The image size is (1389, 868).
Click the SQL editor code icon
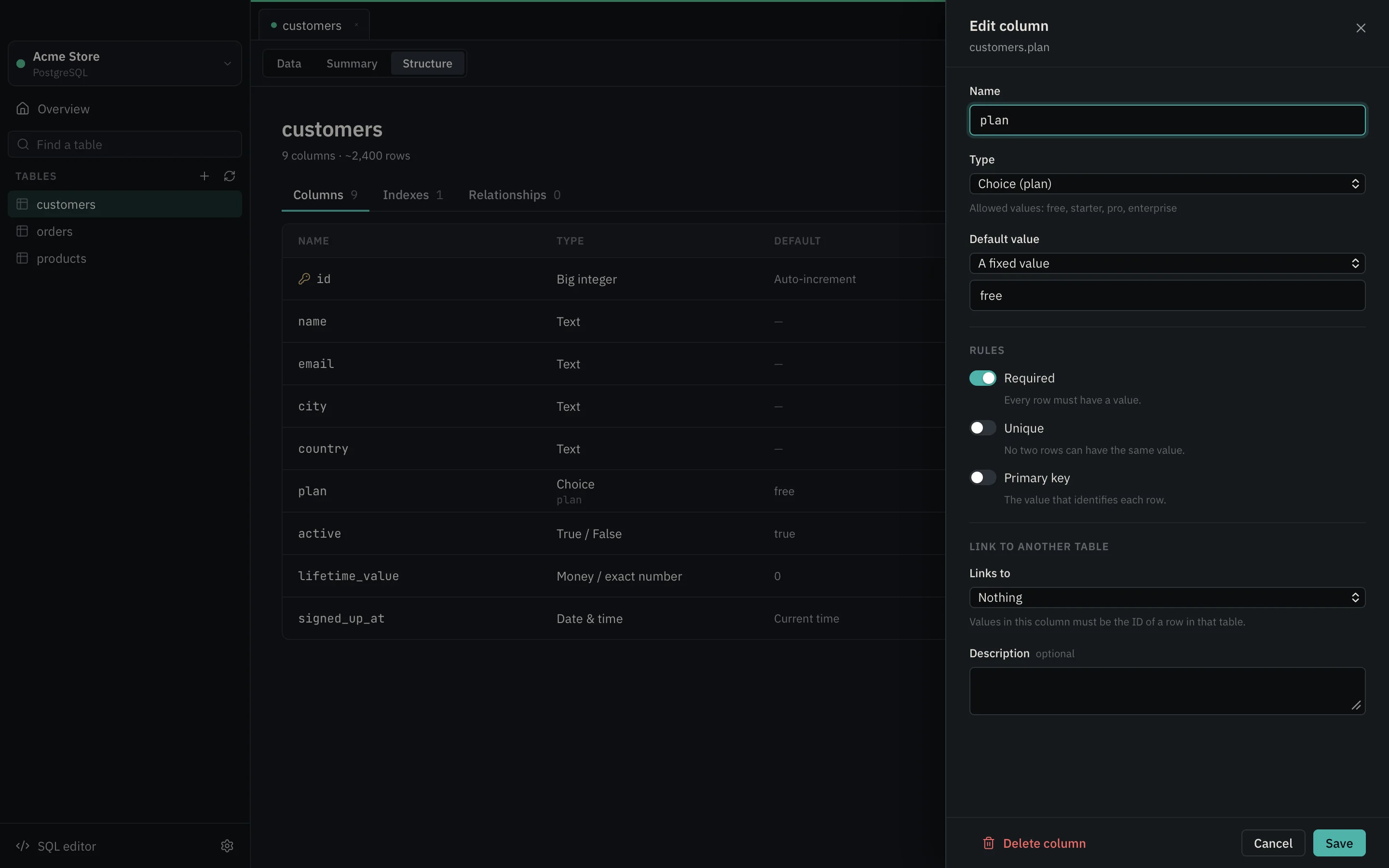click(x=22, y=846)
